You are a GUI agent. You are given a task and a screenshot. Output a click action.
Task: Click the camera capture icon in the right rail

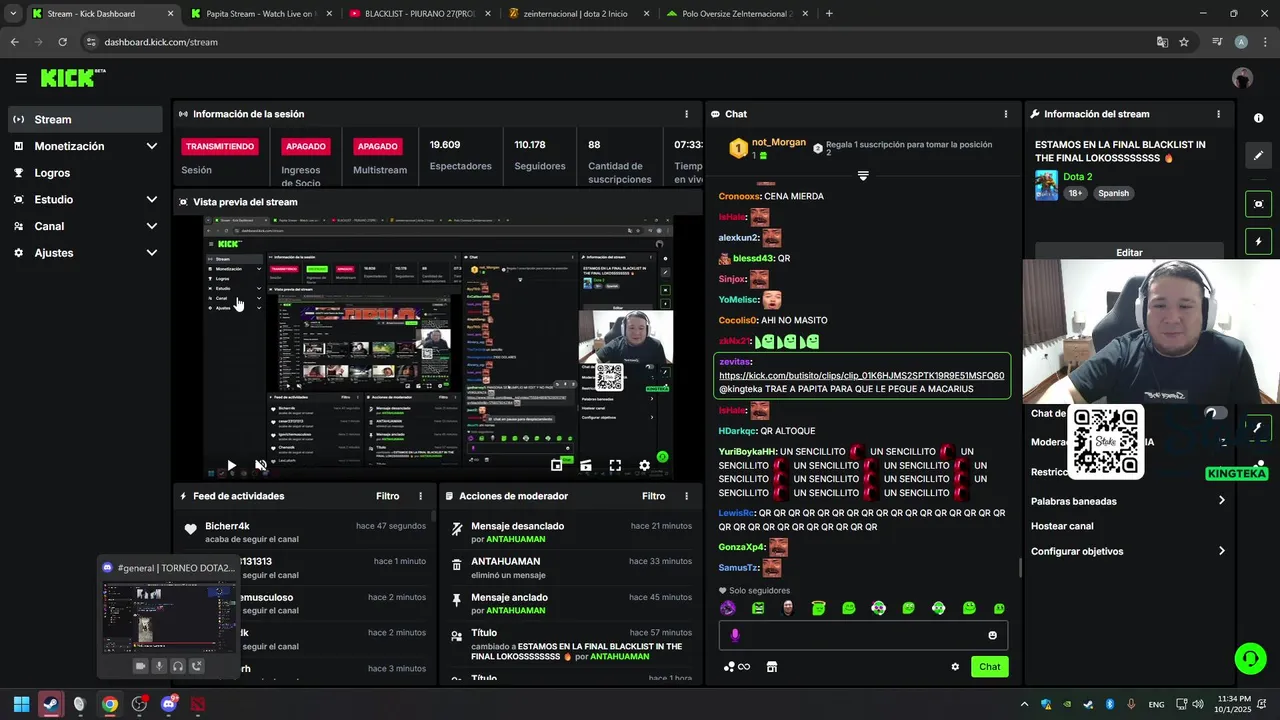(x=1258, y=204)
